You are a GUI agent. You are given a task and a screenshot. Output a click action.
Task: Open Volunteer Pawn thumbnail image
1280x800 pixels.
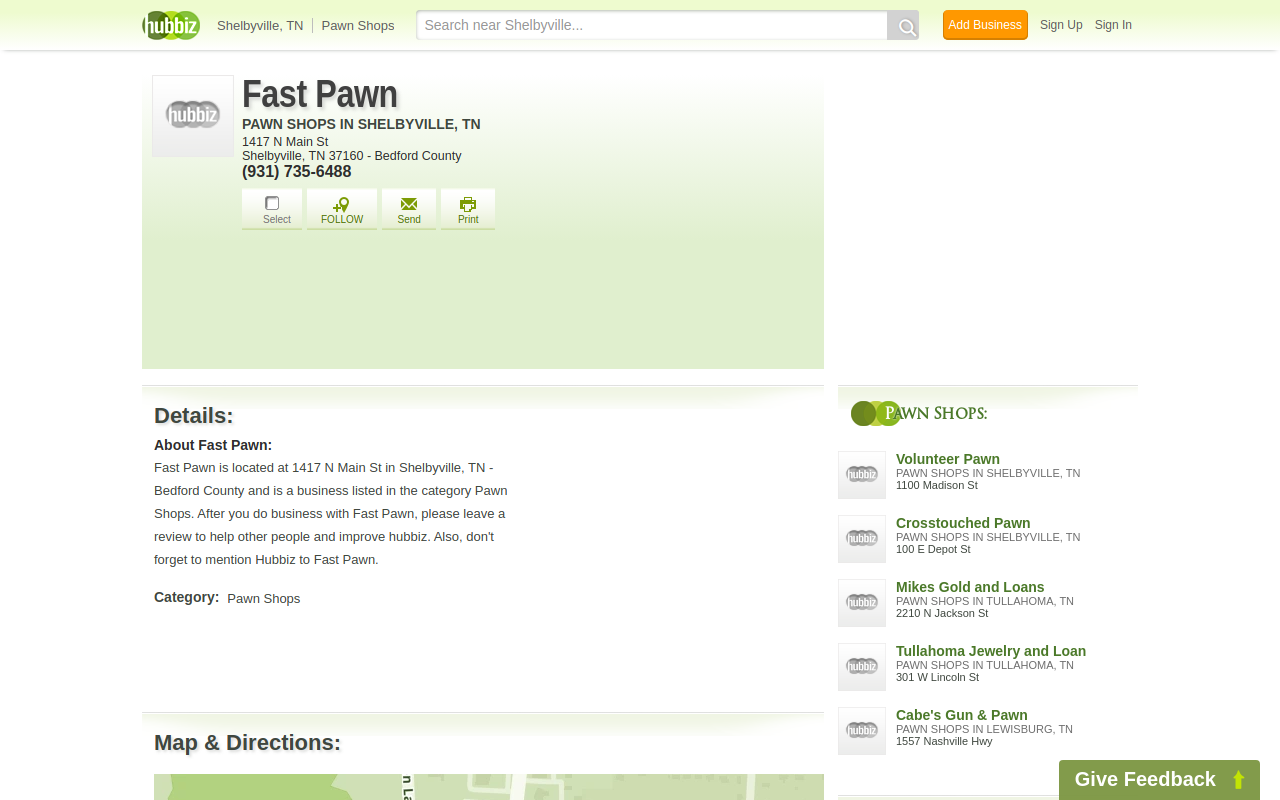[x=862, y=475]
